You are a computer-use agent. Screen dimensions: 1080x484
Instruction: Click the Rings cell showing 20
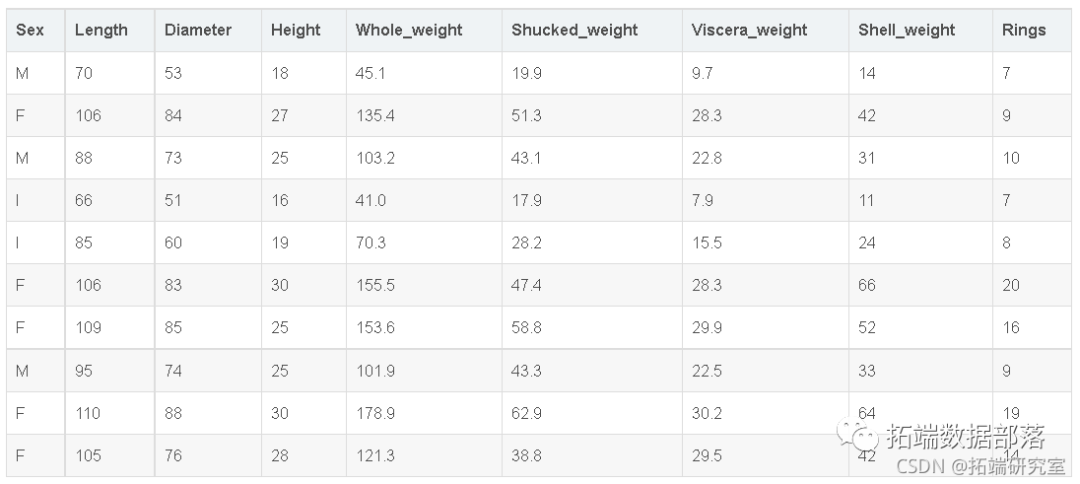(1011, 286)
